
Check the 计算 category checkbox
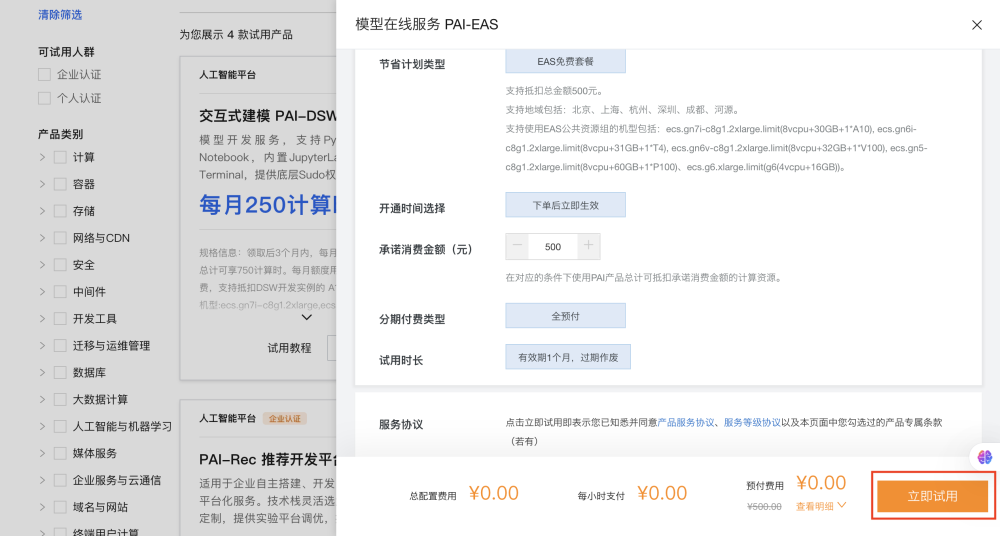coord(60,157)
